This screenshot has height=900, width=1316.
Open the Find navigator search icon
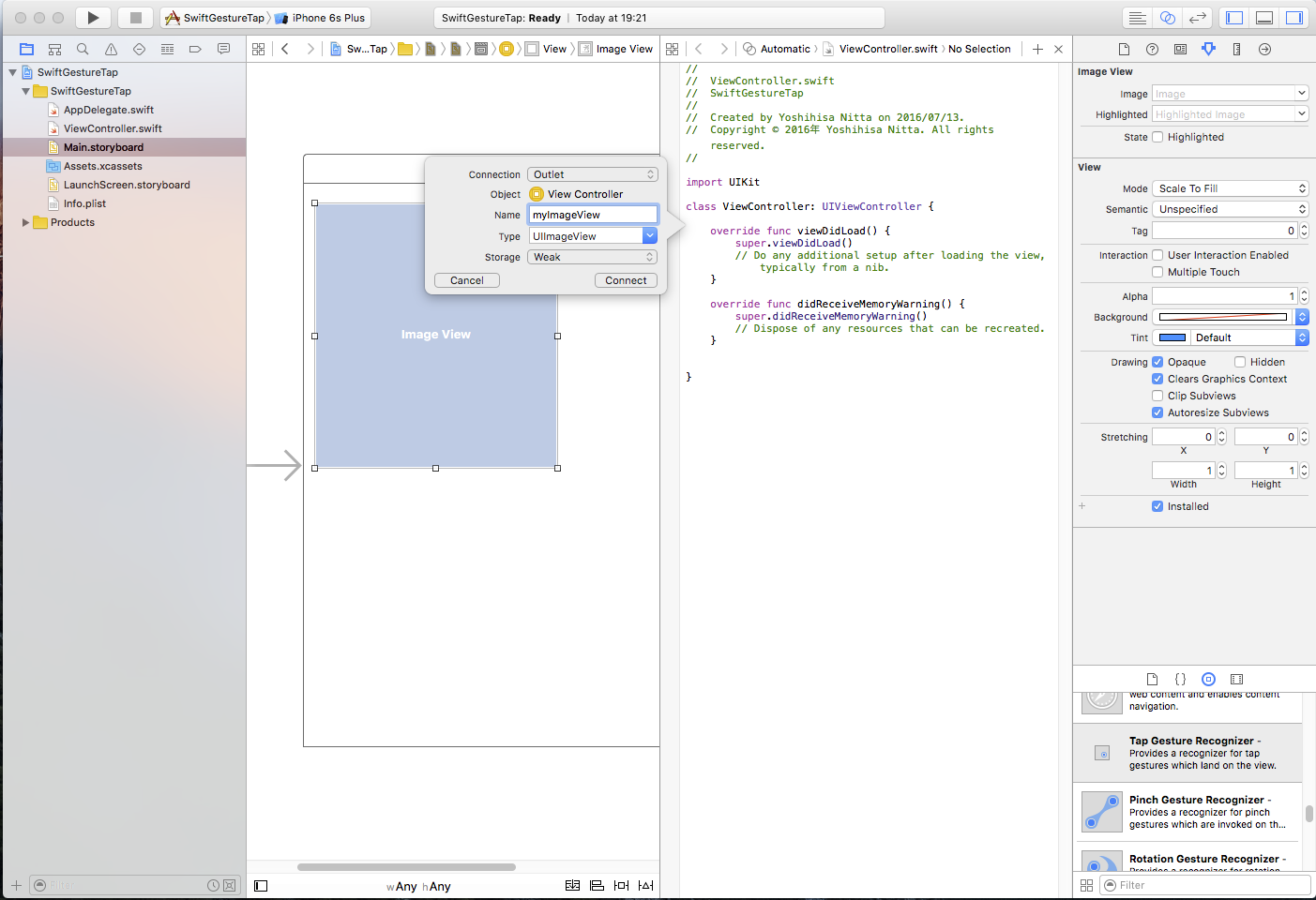click(83, 49)
